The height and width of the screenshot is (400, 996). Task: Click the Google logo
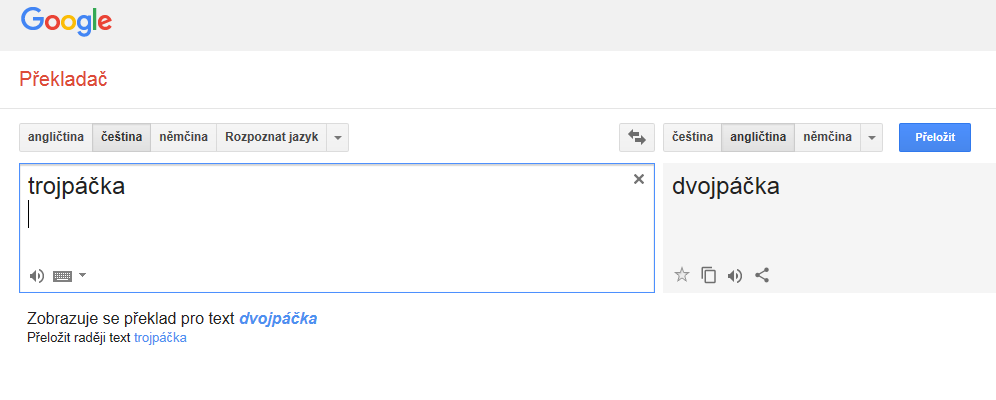pyautogui.click(x=66, y=21)
